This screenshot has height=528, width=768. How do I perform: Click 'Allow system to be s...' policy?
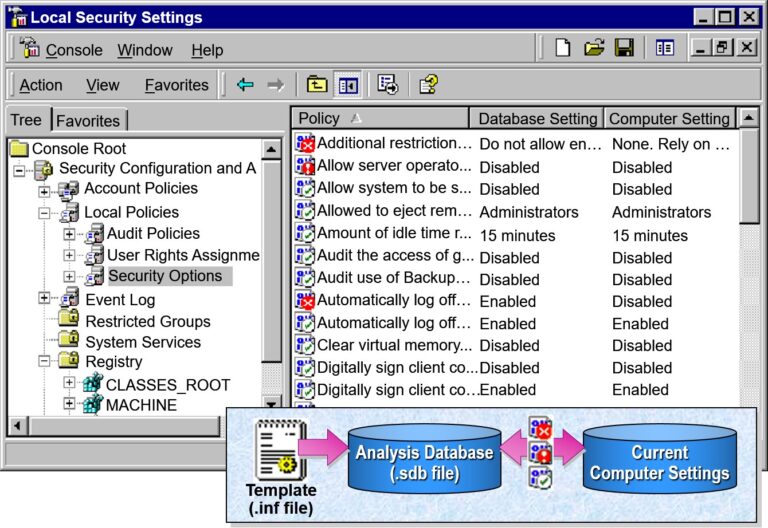(x=394, y=188)
